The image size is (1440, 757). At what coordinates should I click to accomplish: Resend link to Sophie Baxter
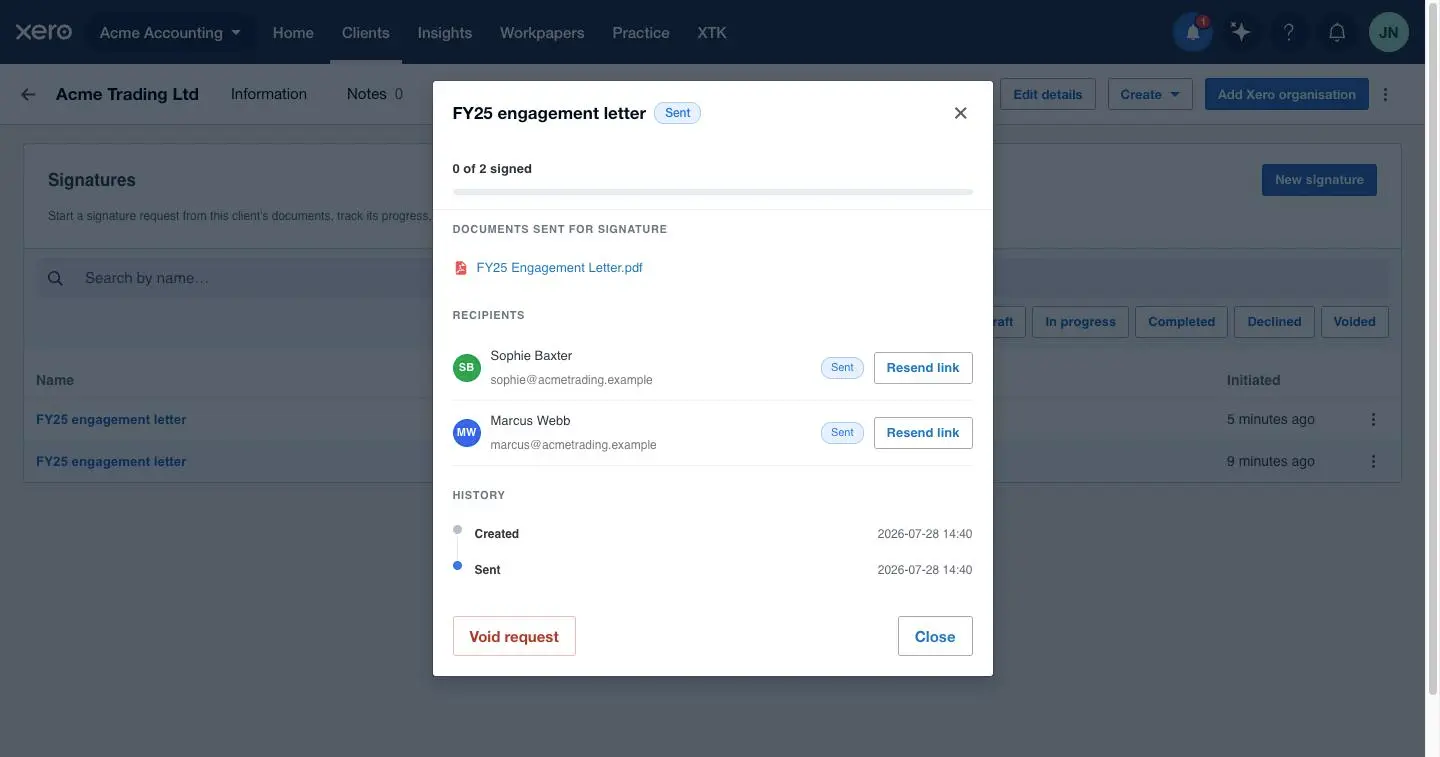click(923, 368)
